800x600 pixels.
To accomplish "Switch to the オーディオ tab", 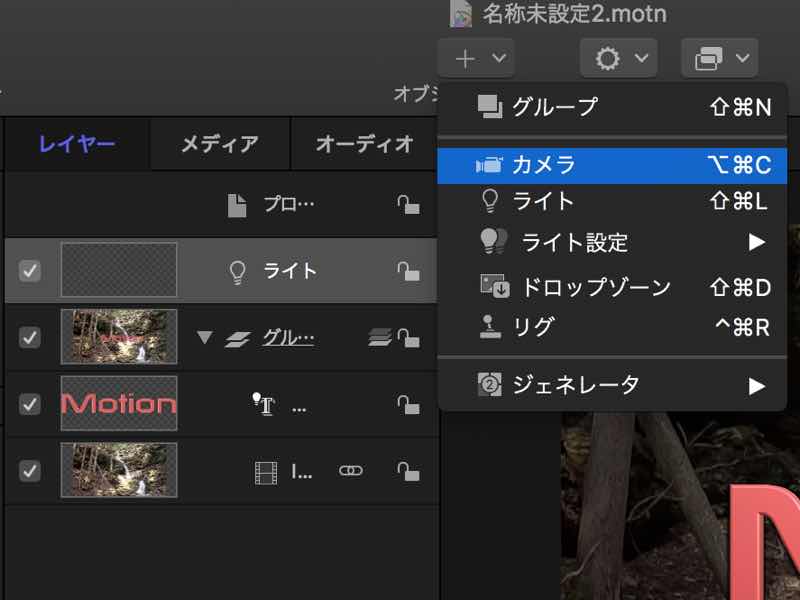I will [x=364, y=144].
